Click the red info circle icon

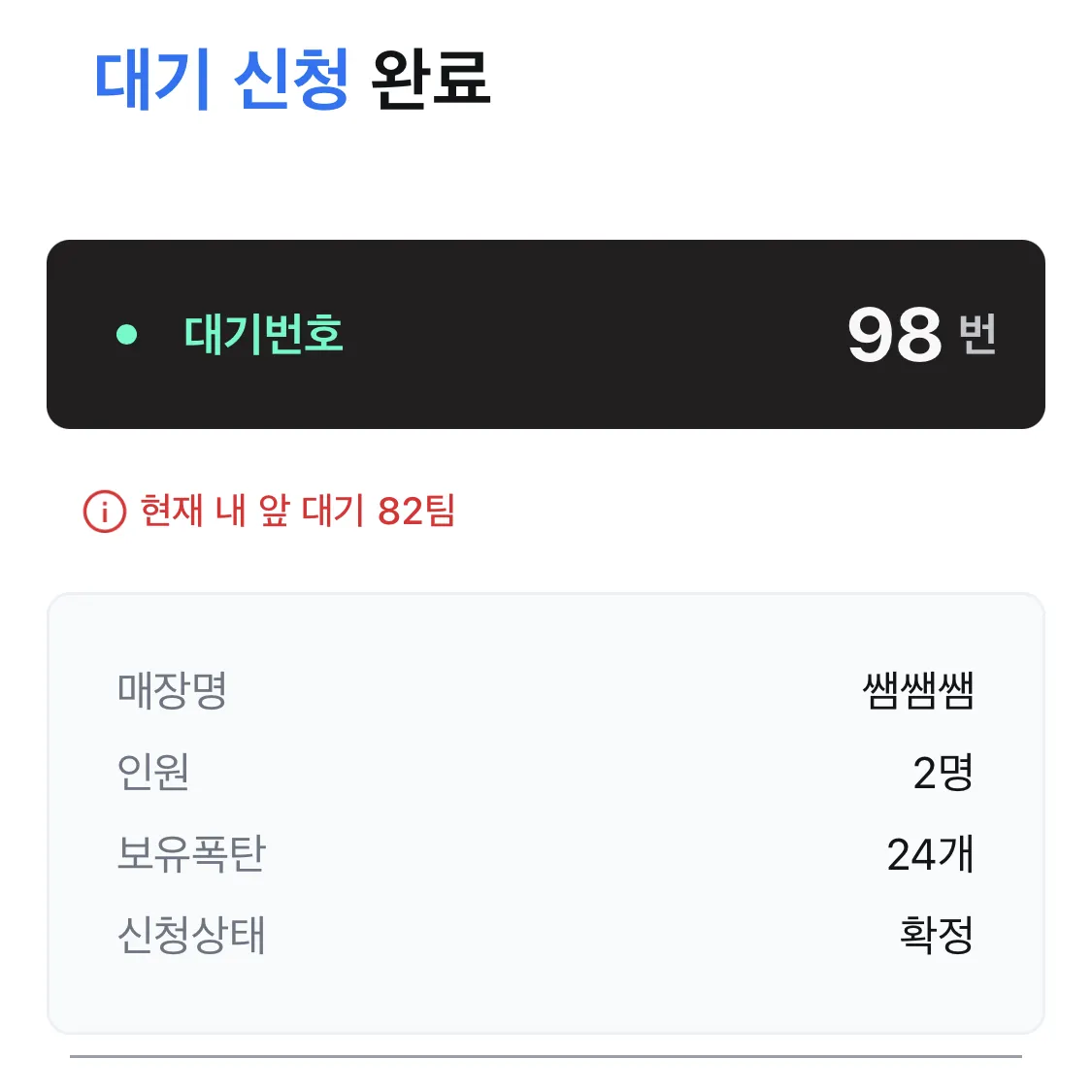coord(105,512)
